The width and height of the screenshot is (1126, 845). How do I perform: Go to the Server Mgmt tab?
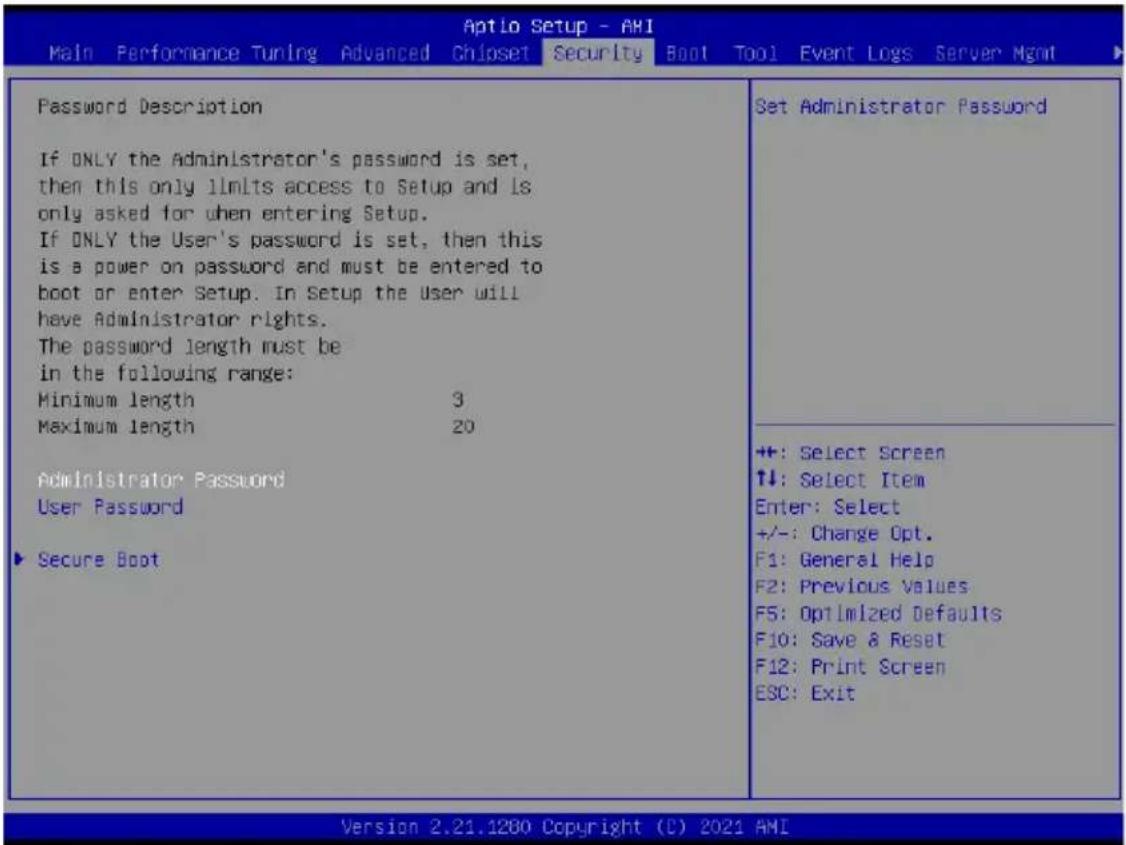pyautogui.click(x=995, y=53)
